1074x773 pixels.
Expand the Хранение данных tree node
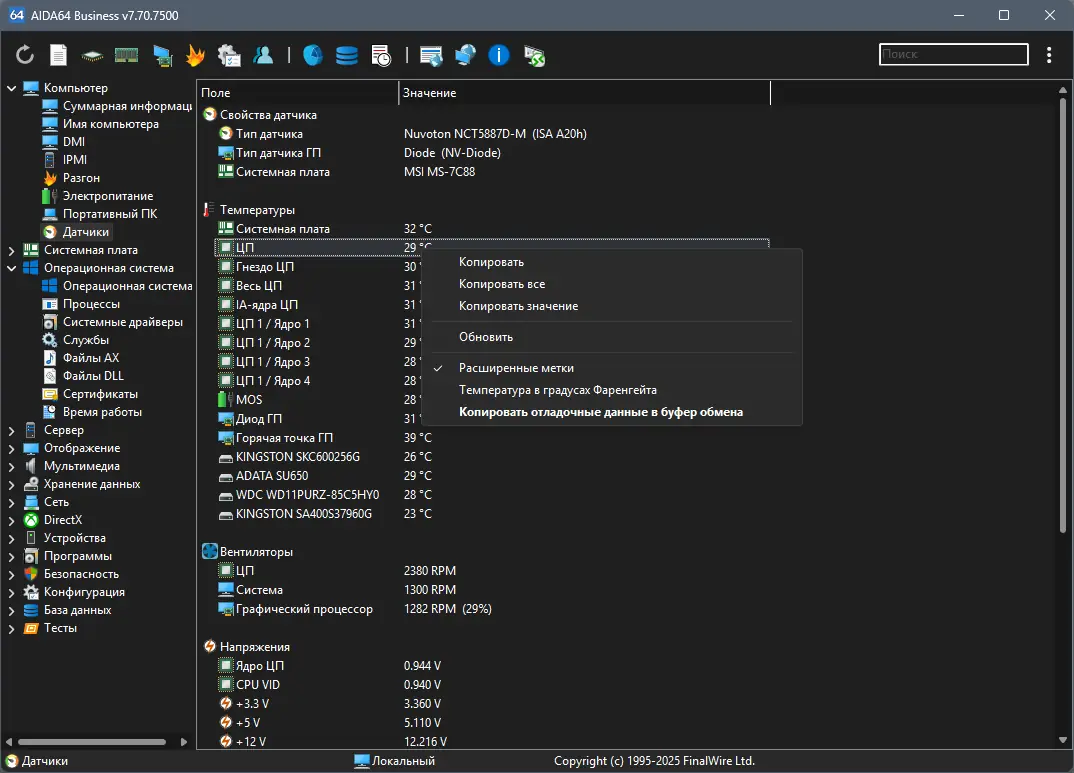(11, 485)
